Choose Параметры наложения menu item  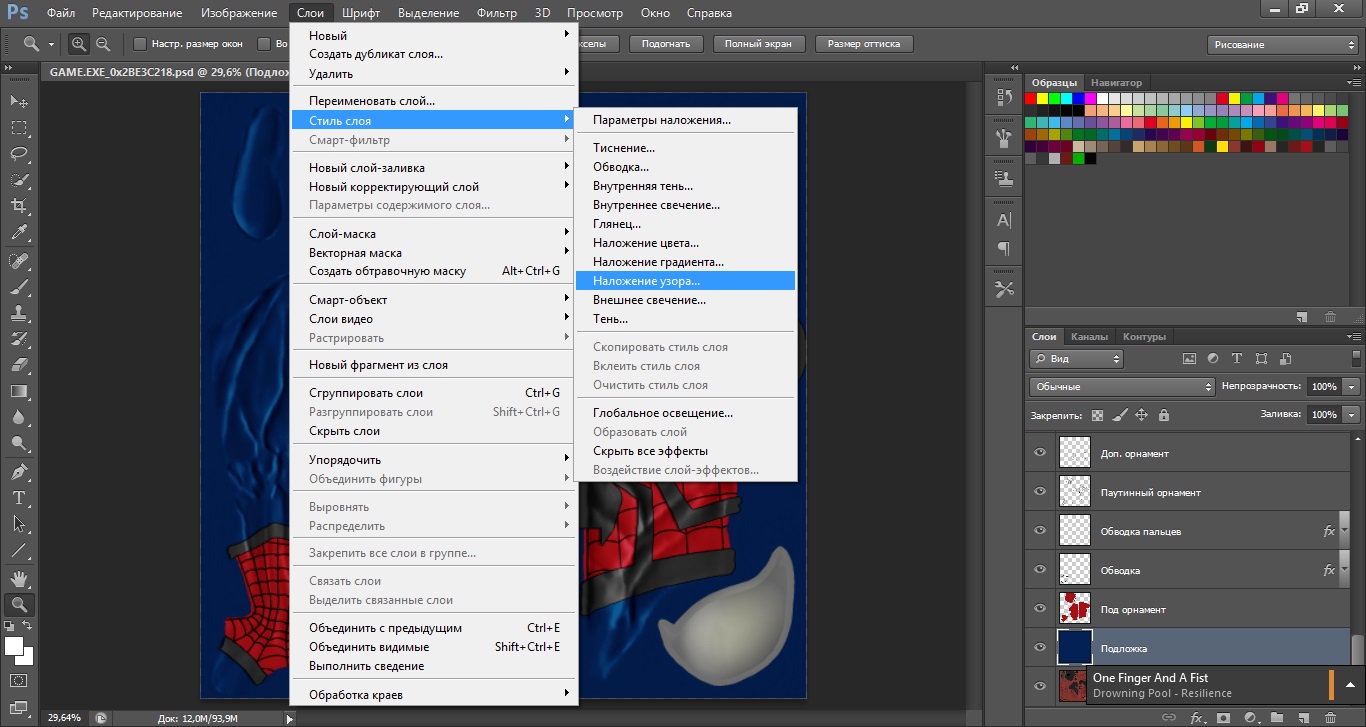pos(685,120)
